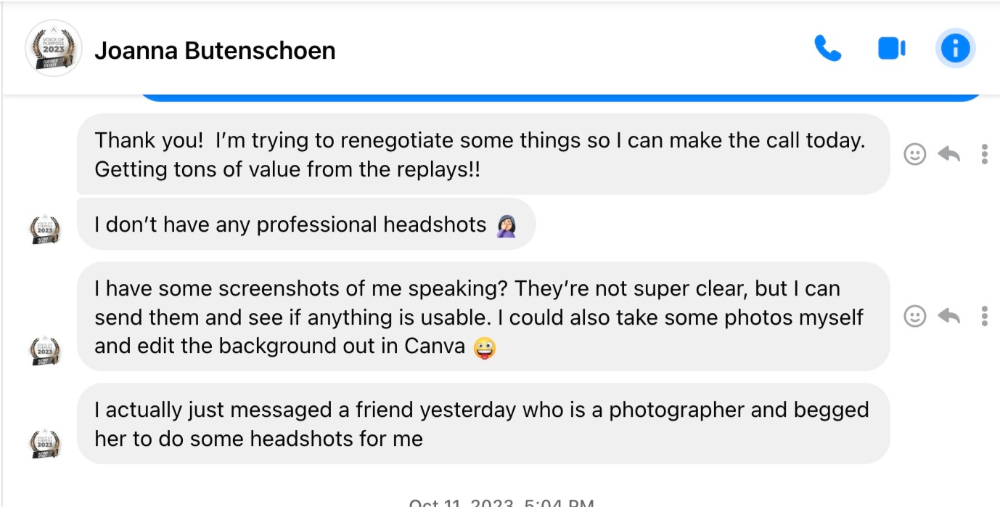Image resolution: width=1000 pixels, height=507 pixels.
Task: Open the conversation information panel
Action: (x=955, y=48)
